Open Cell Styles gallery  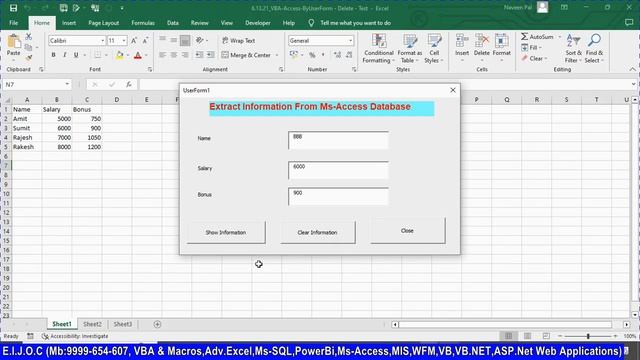point(434,49)
